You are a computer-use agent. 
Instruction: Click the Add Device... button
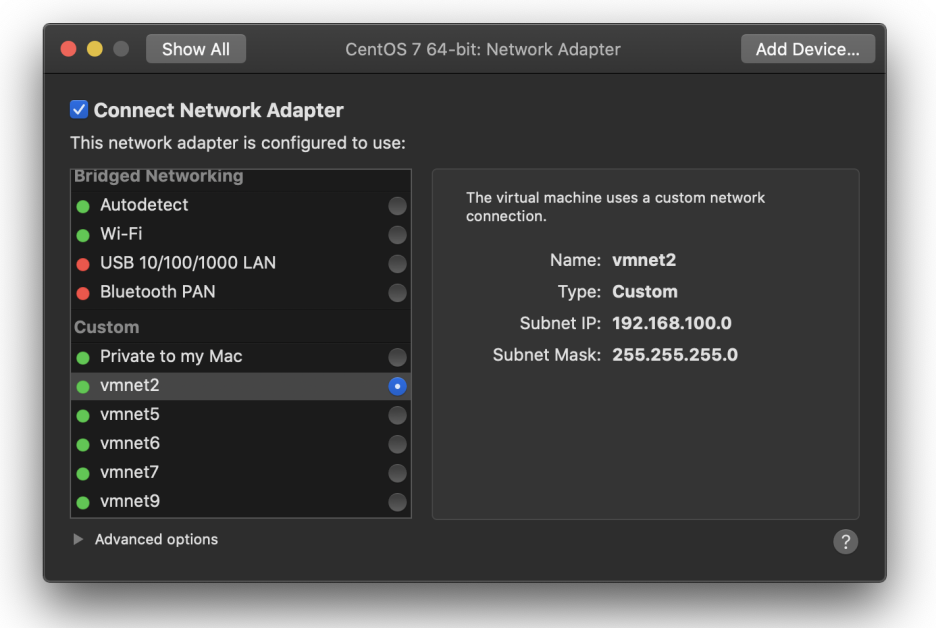coord(808,49)
